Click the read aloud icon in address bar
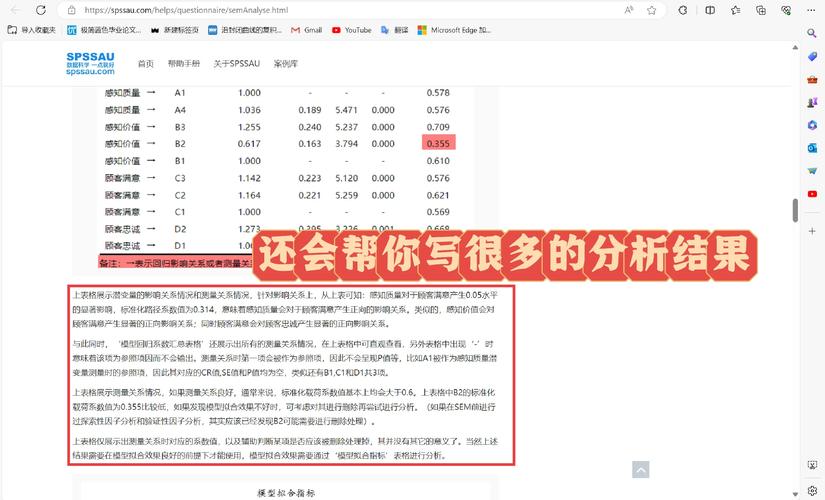Viewport: 825px width, 500px height. (629, 10)
